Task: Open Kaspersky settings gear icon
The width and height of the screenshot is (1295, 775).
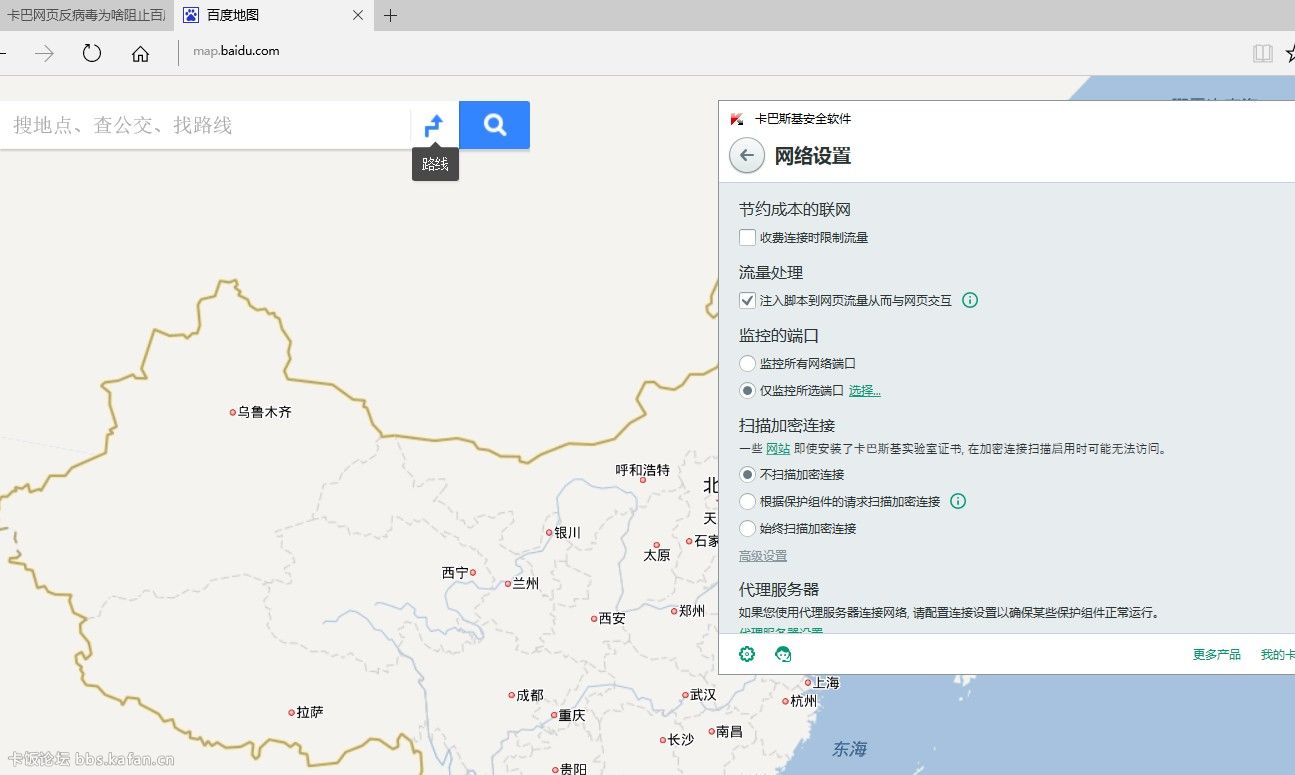Action: point(747,654)
